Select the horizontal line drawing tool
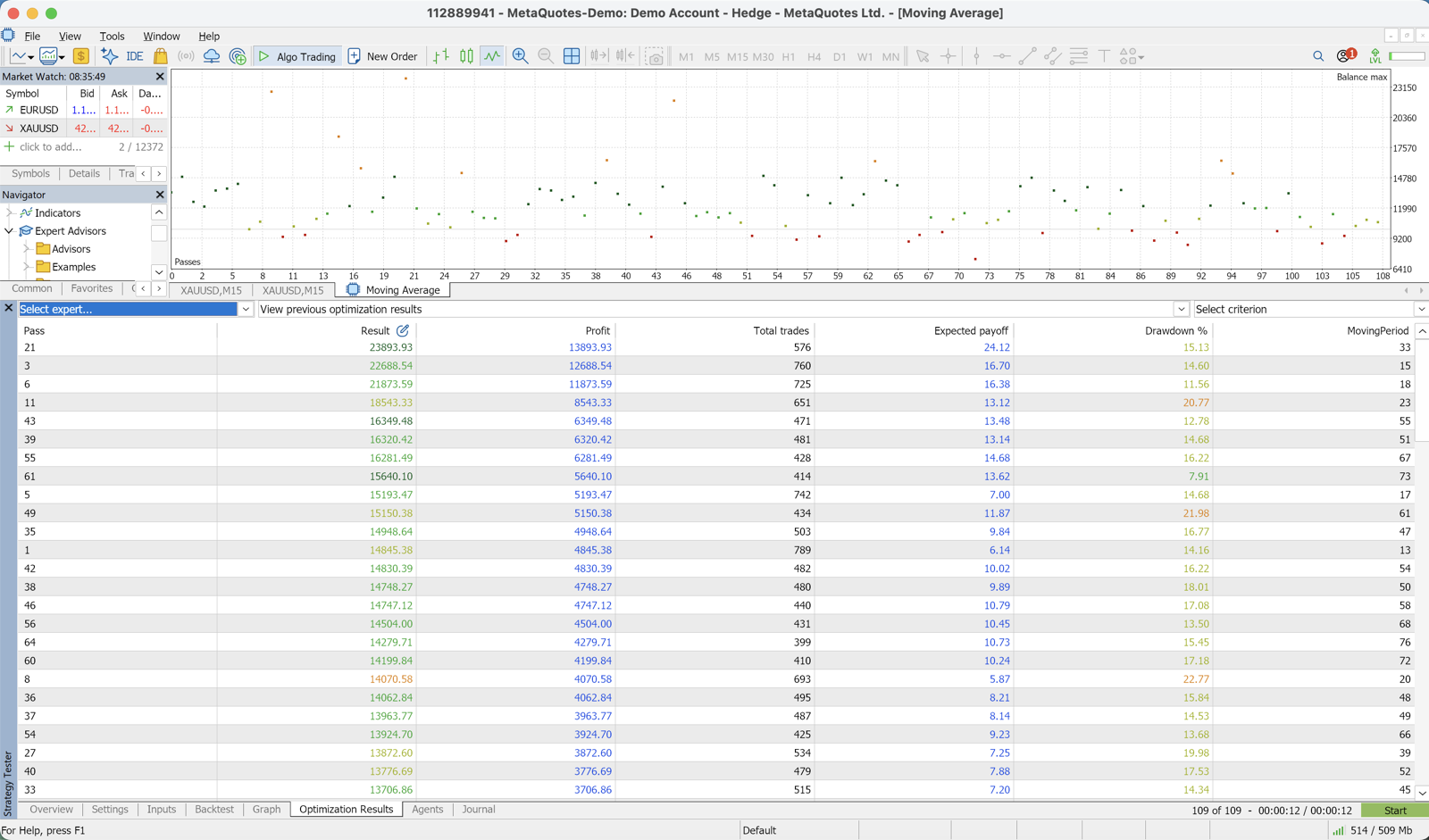The image size is (1429, 840). [x=1001, y=56]
